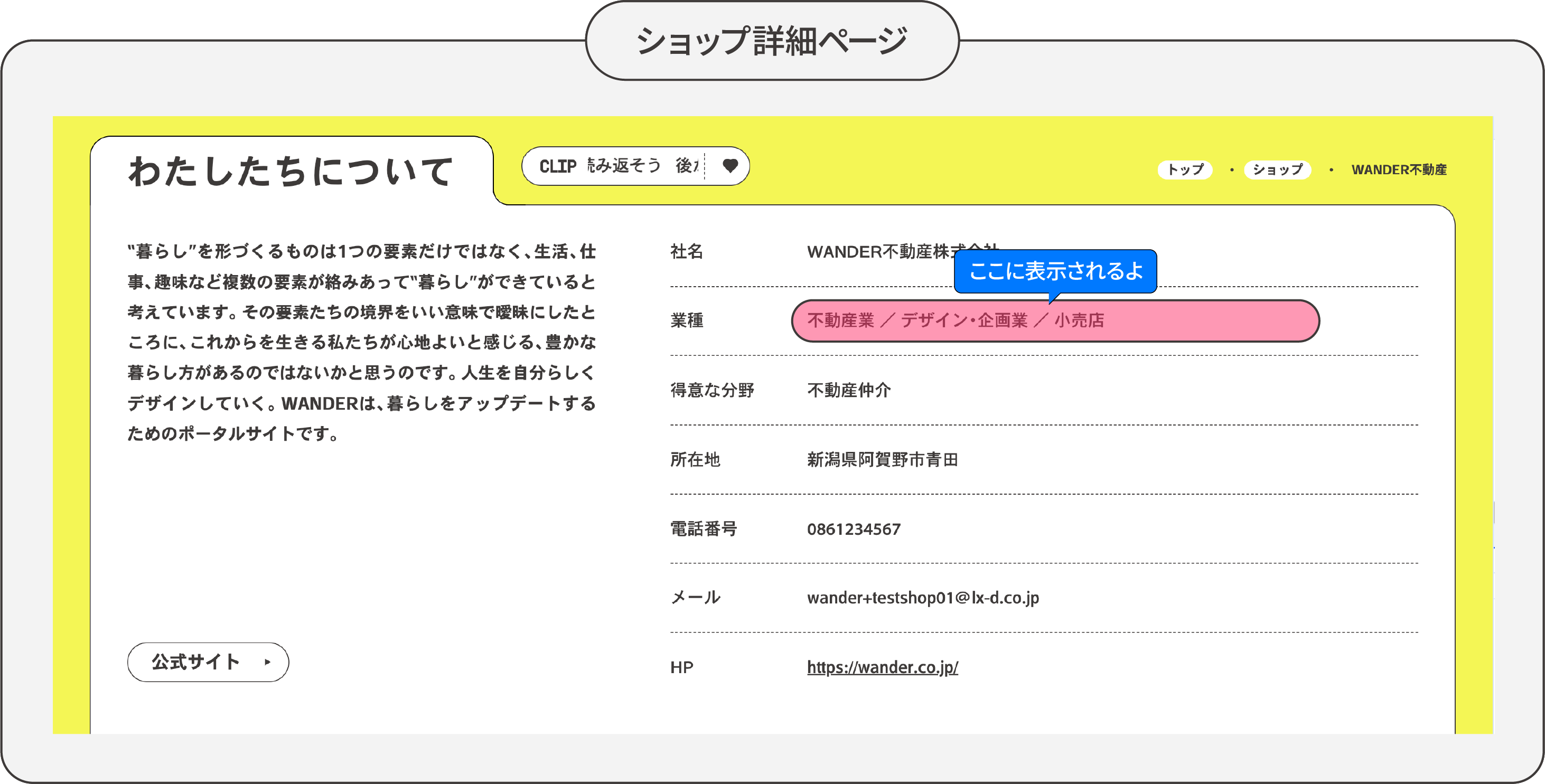Click the WANDER不動産株式会社 company name
Image resolution: width=1545 pixels, height=784 pixels.
click(876, 252)
